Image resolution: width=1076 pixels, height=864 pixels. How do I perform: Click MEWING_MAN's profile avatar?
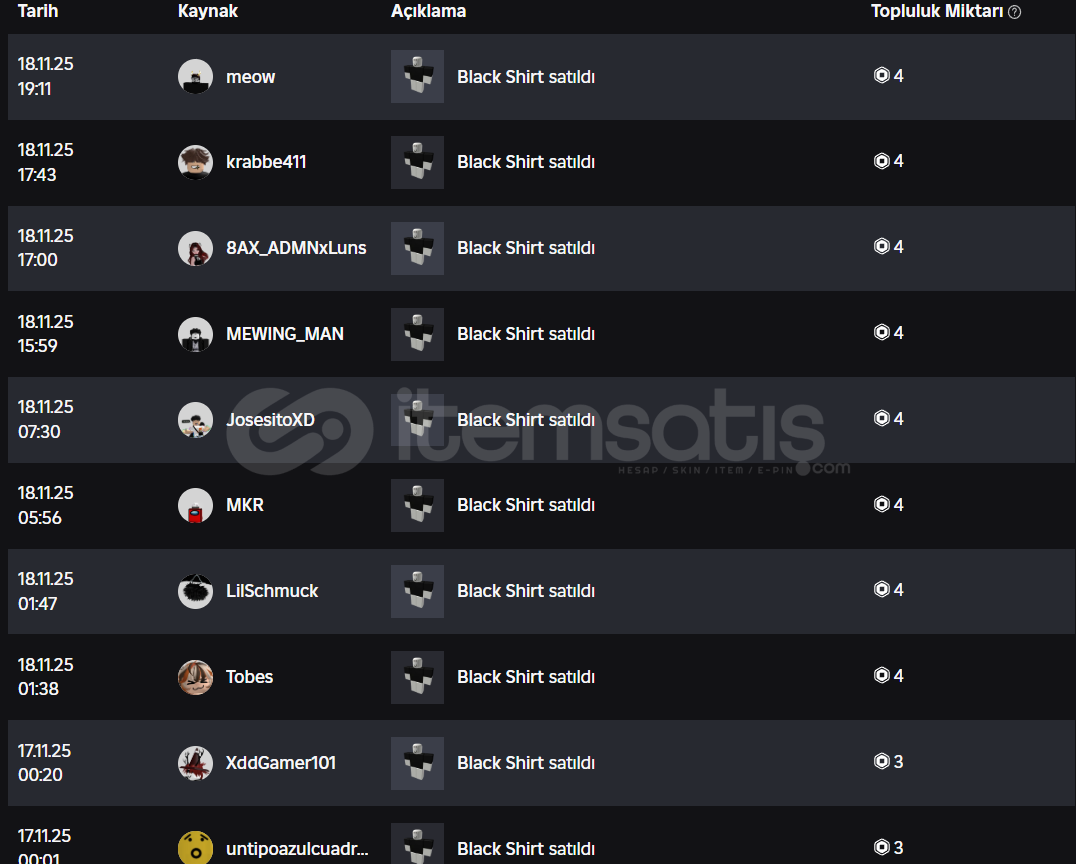click(x=195, y=334)
